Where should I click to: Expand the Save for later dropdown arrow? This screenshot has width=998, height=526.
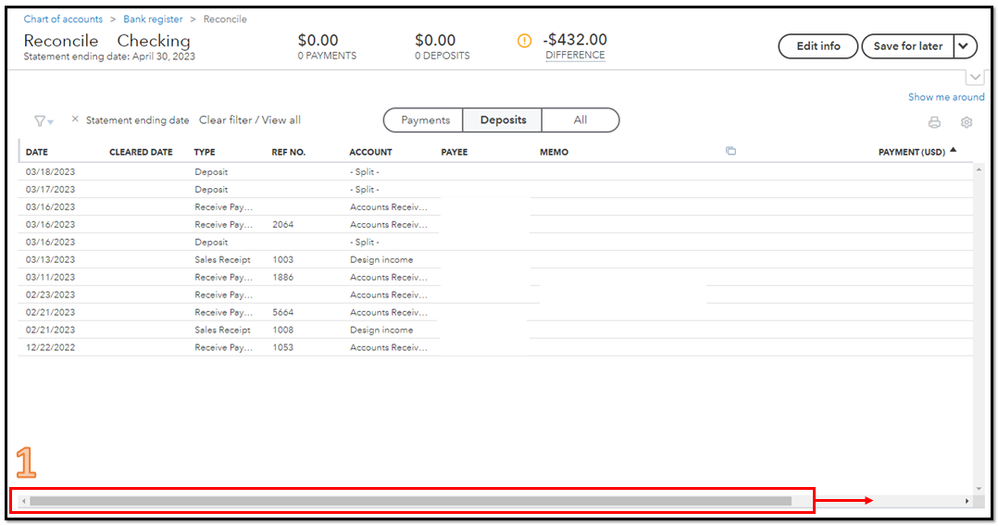(964, 46)
